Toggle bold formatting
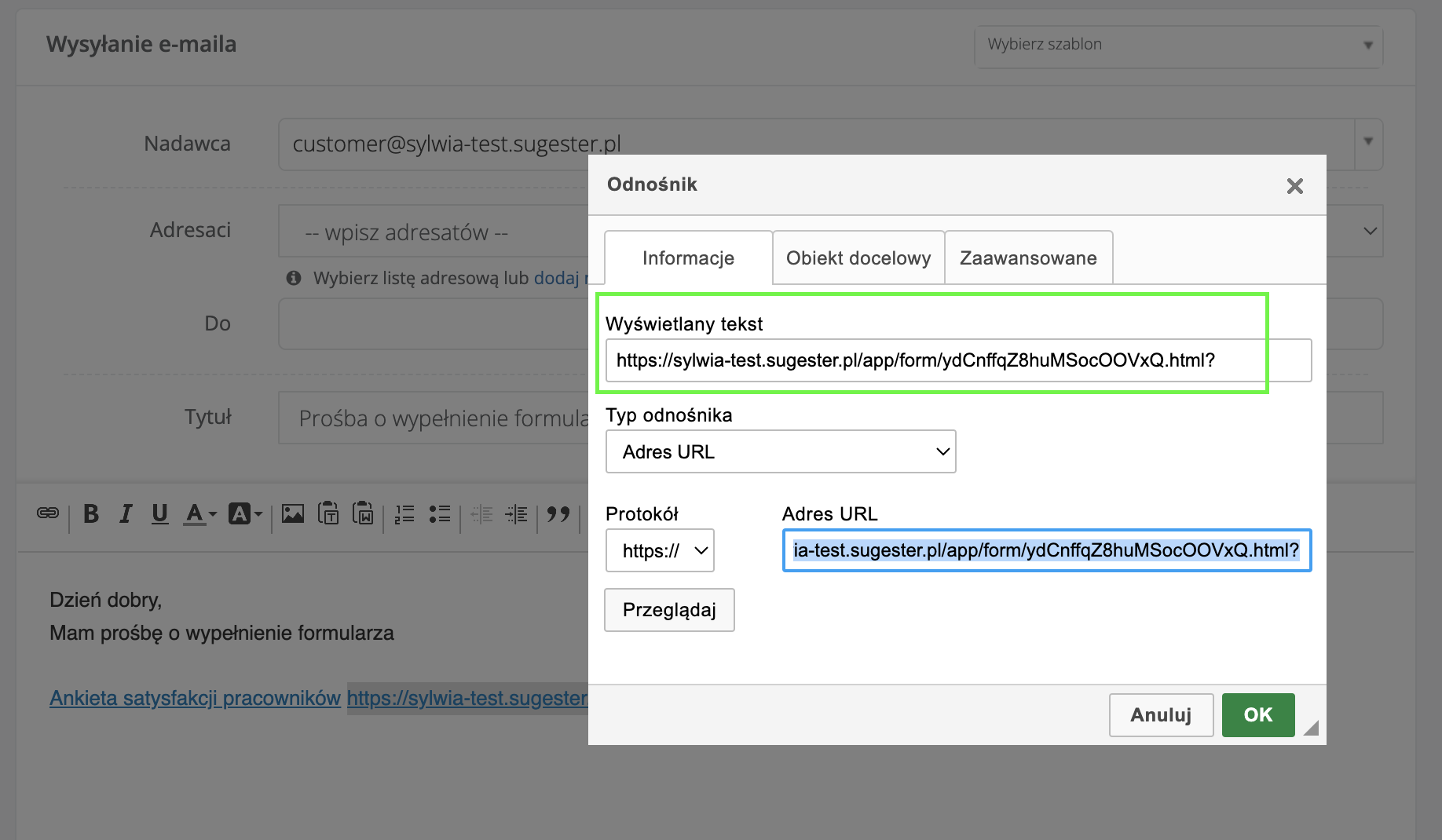The image size is (1442, 840). 91,514
